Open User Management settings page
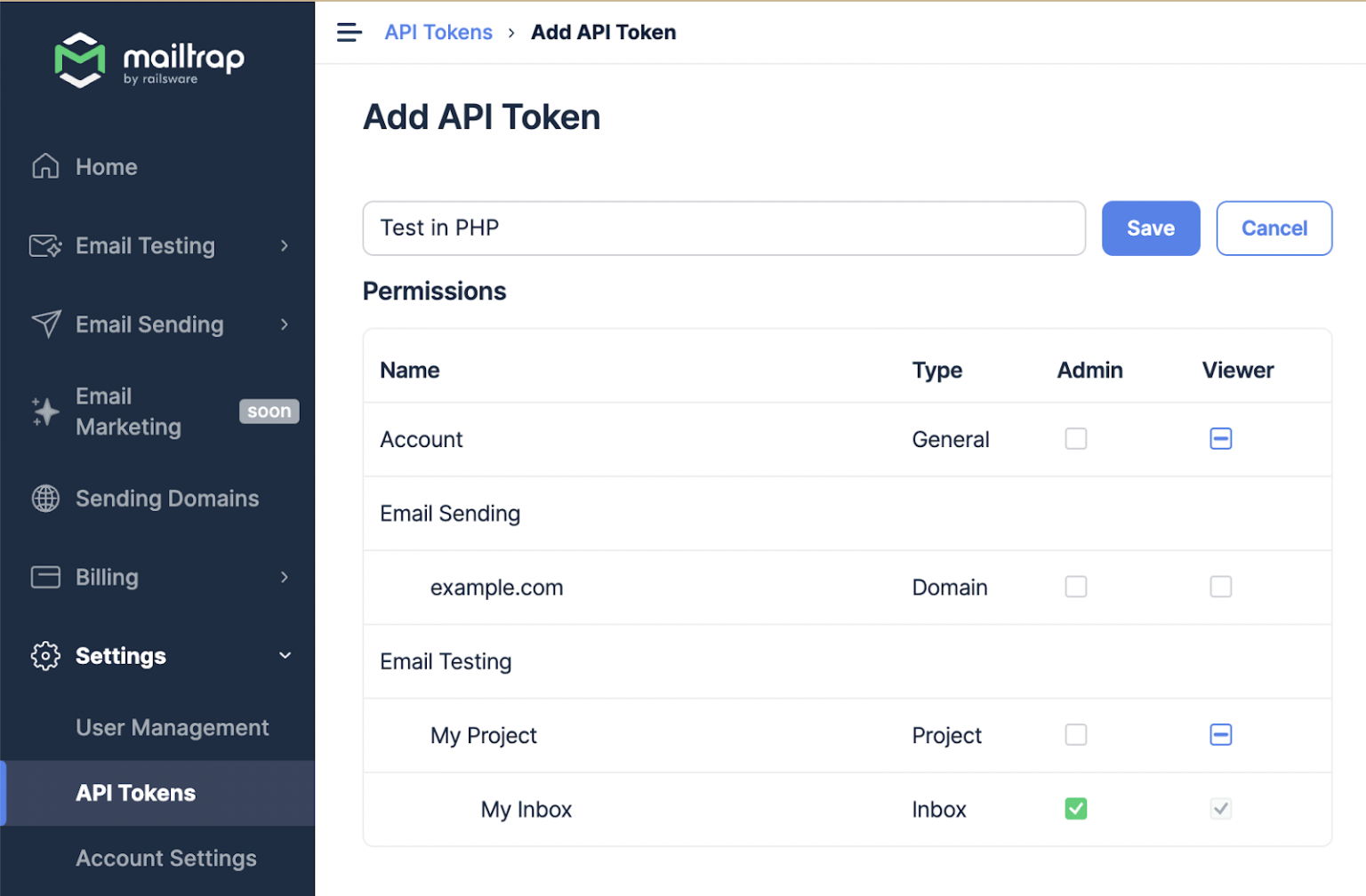This screenshot has height=896, width=1366. (x=172, y=728)
